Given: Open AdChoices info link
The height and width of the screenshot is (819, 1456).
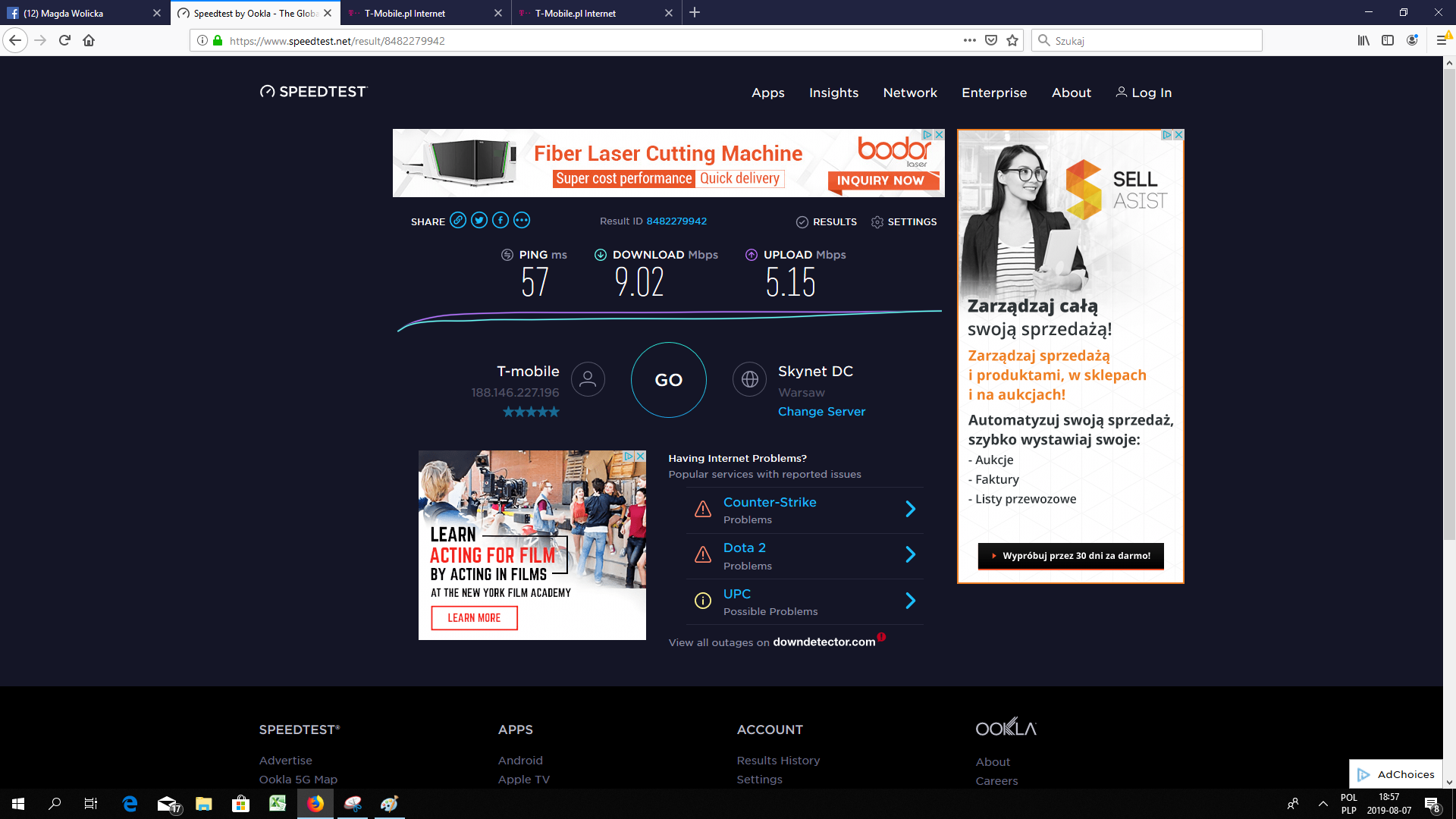Looking at the screenshot, I should point(1397,774).
